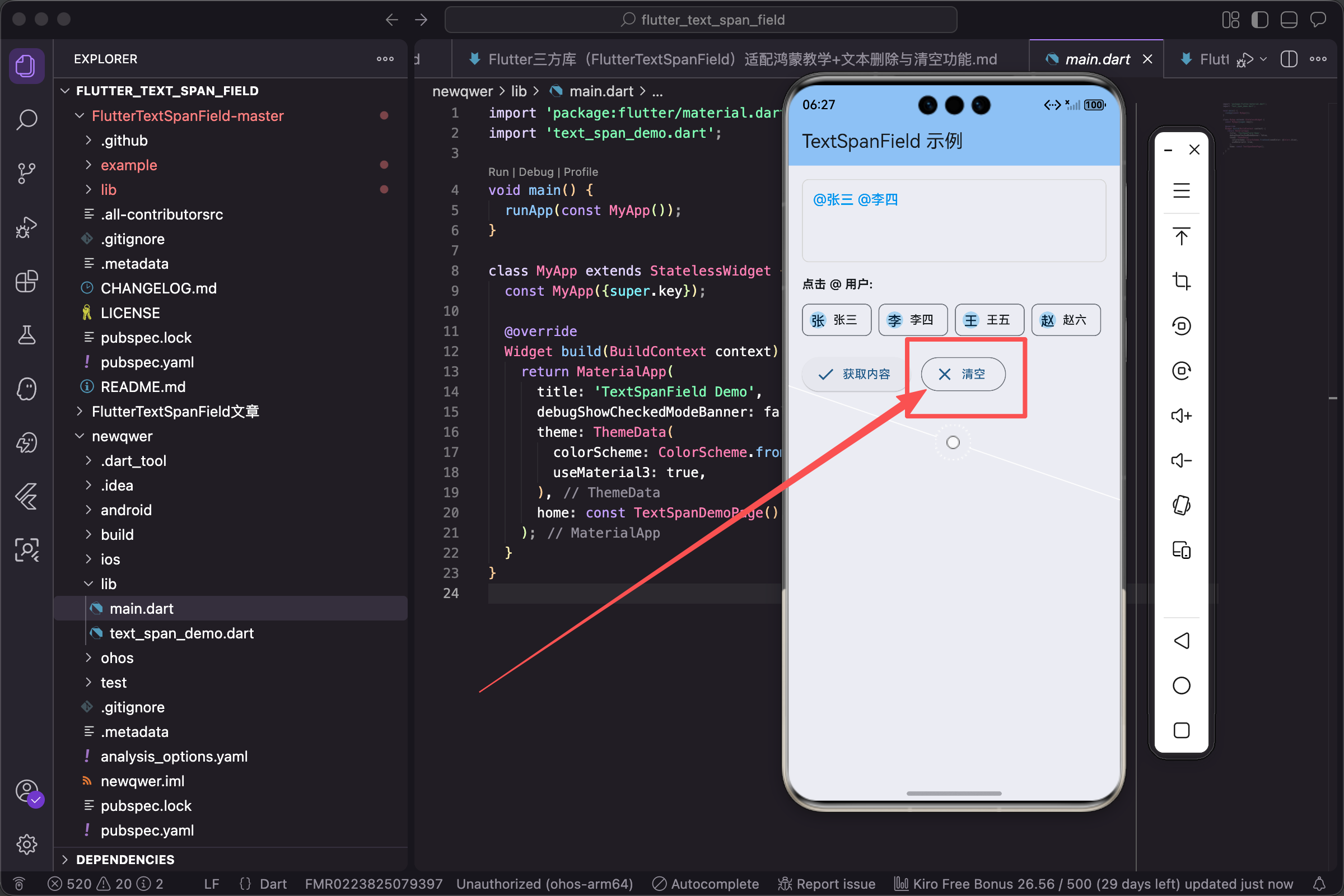
Task: Open the Search view in activity bar
Action: coord(26,119)
